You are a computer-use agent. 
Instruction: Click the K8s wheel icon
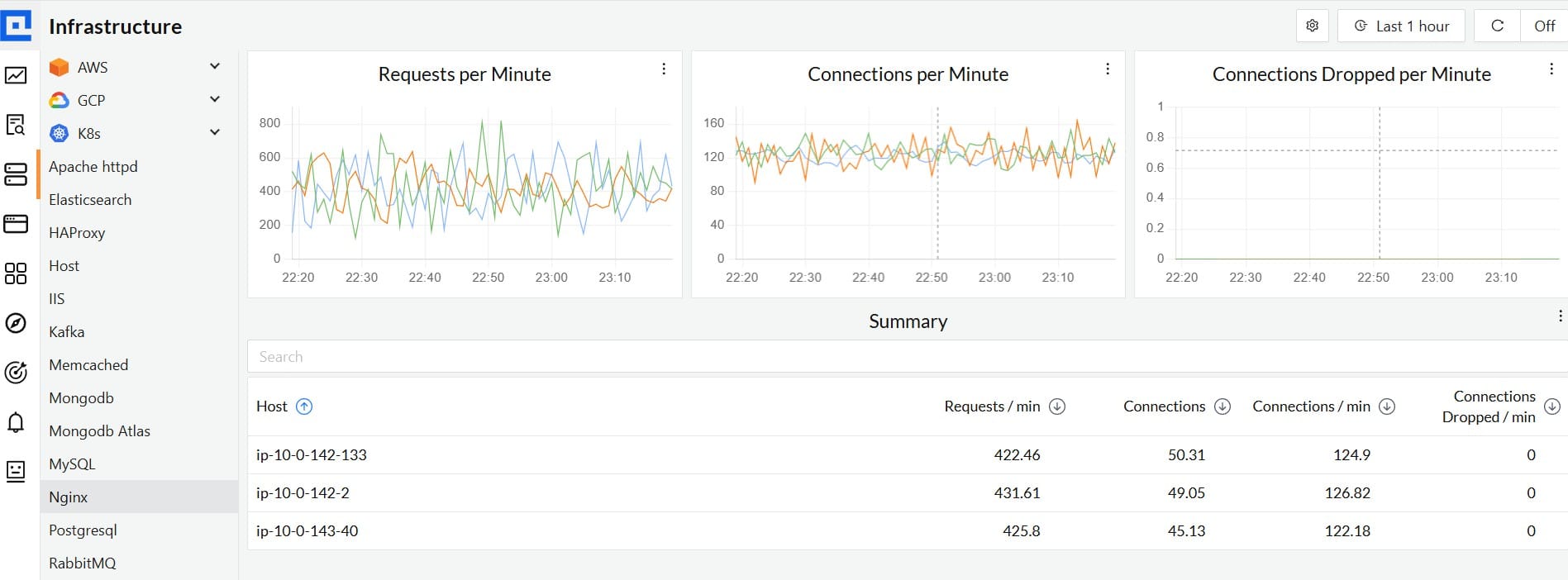click(x=59, y=133)
